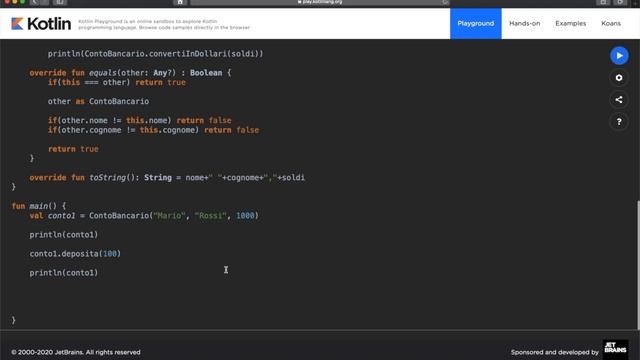Click the 'Boolean' return type in equals
This screenshot has height=360, width=640.
tap(206, 73)
